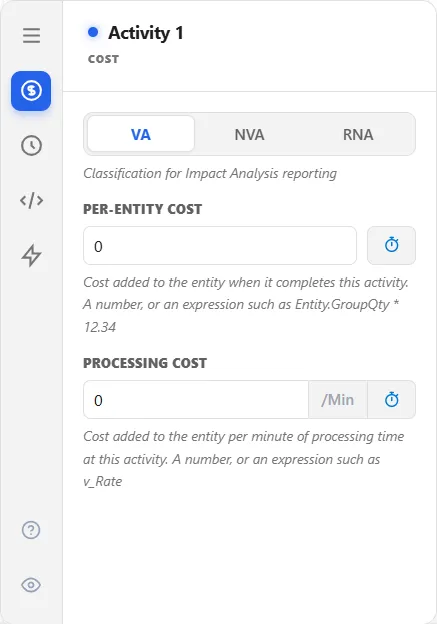Open the code brackets logic section
The height and width of the screenshot is (624, 437).
coord(31,200)
